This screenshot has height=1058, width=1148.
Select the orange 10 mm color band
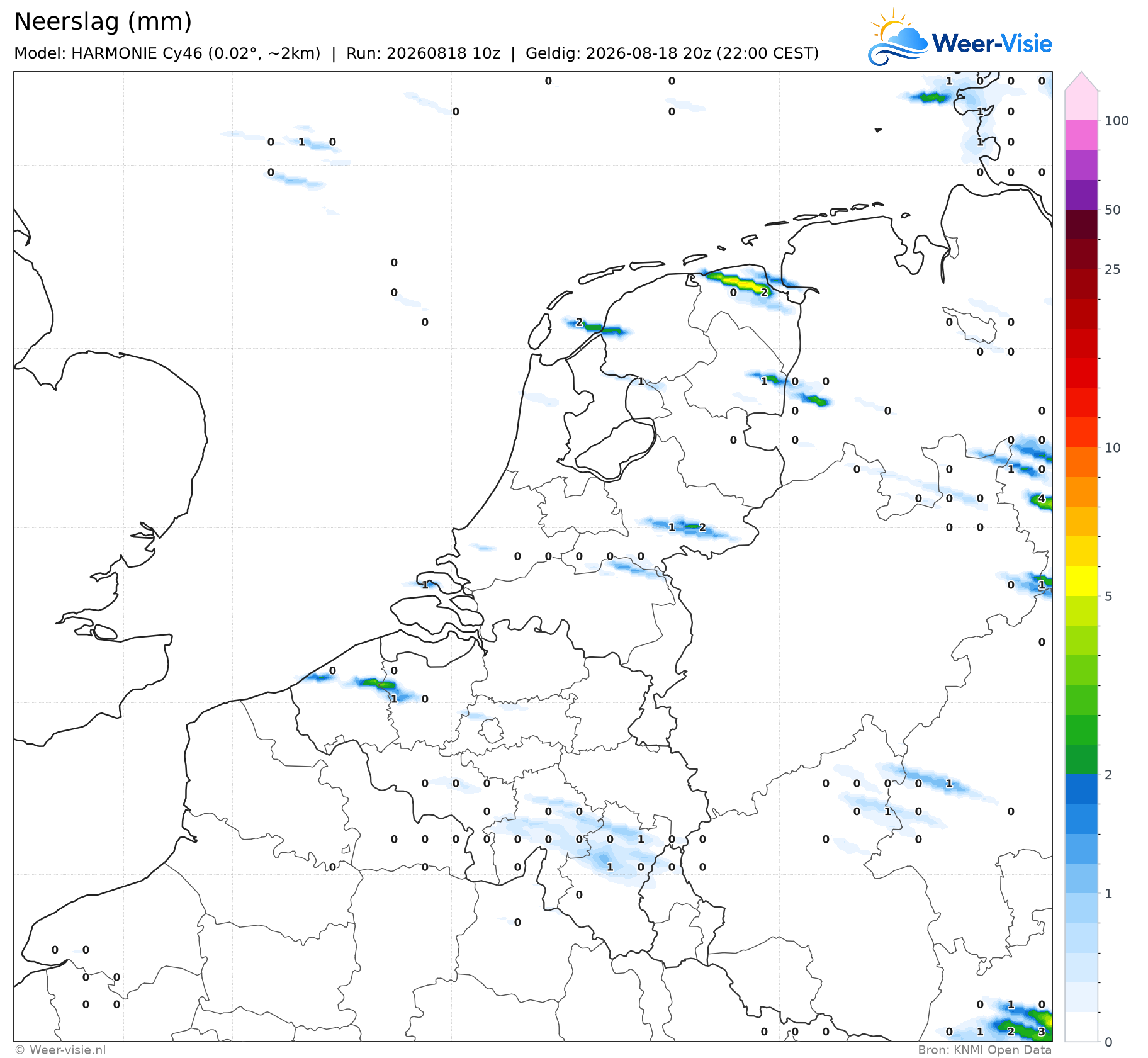coord(1081,463)
